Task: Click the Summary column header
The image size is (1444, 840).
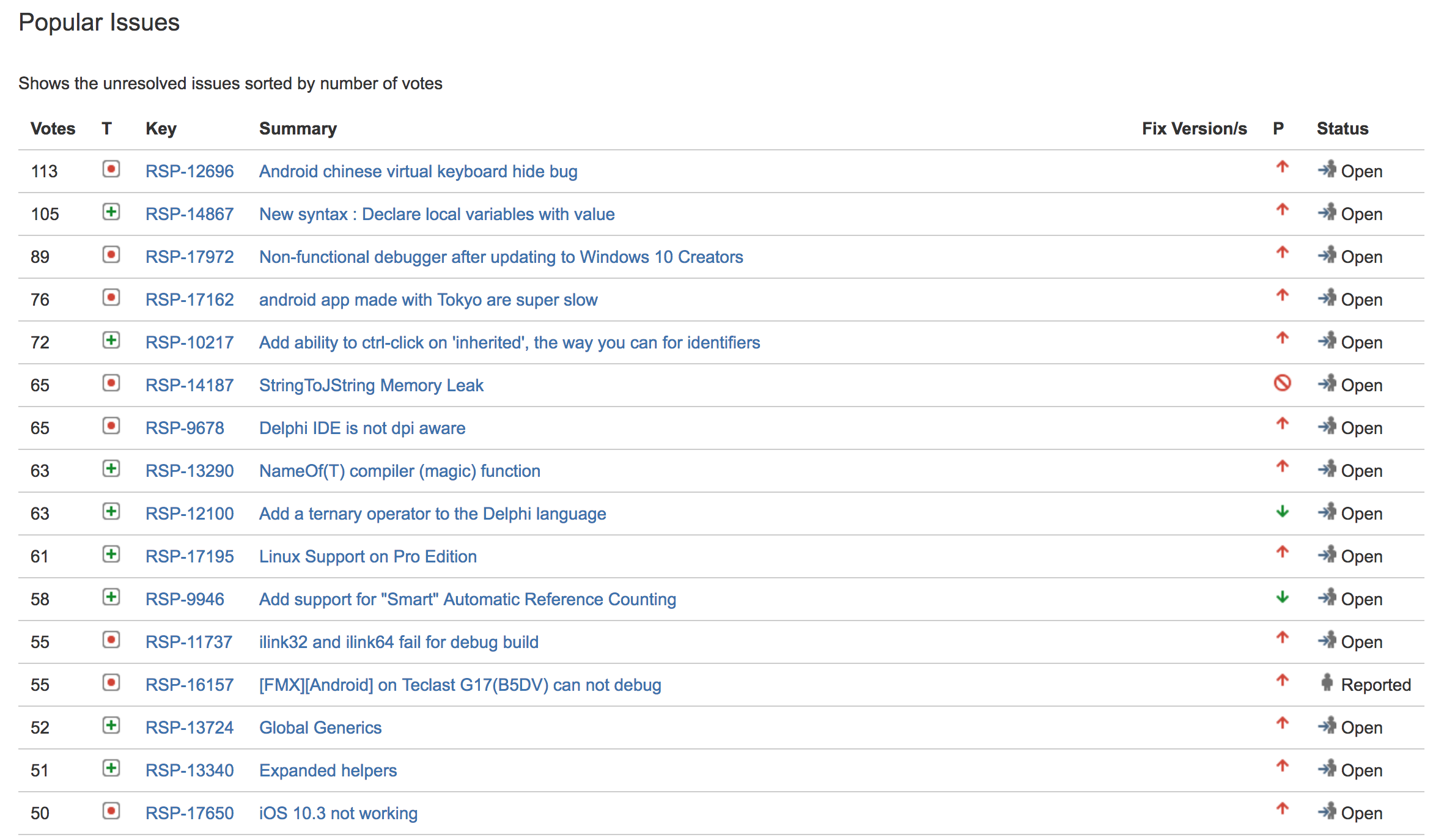Action: 298,128
